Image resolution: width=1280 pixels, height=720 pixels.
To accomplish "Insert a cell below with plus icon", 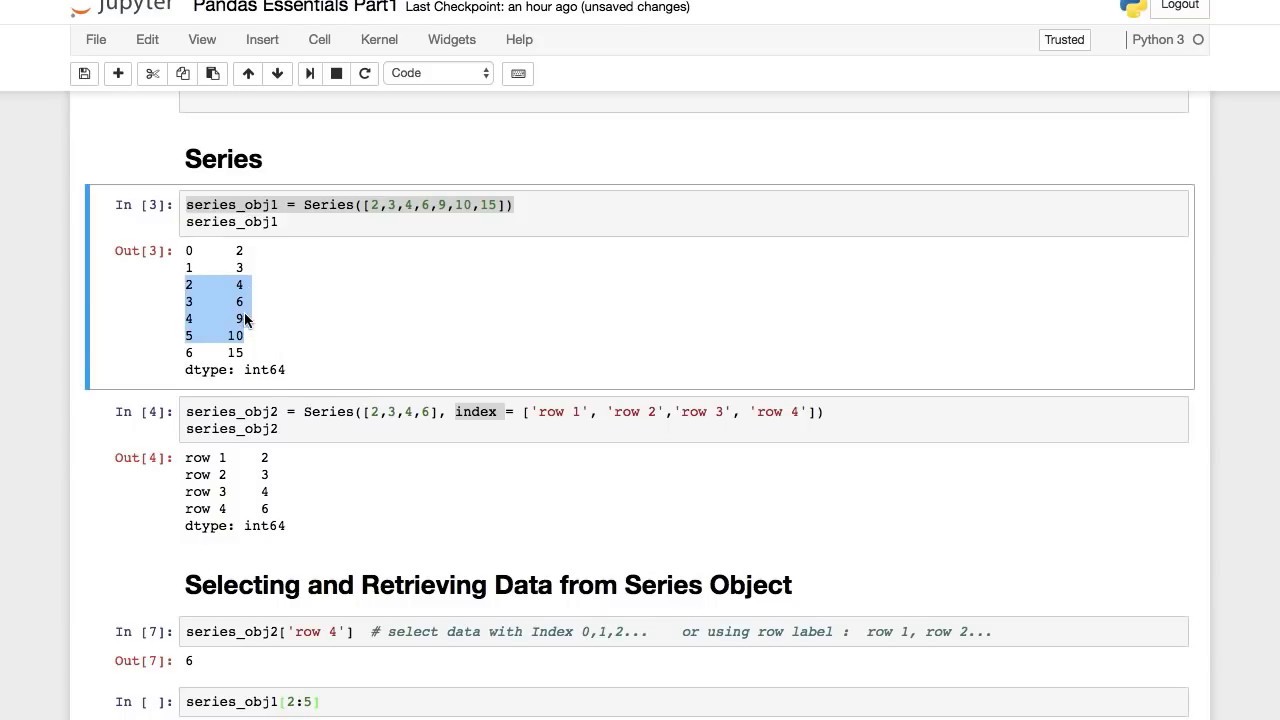I will pyautogui.click(x=118, y=73).
